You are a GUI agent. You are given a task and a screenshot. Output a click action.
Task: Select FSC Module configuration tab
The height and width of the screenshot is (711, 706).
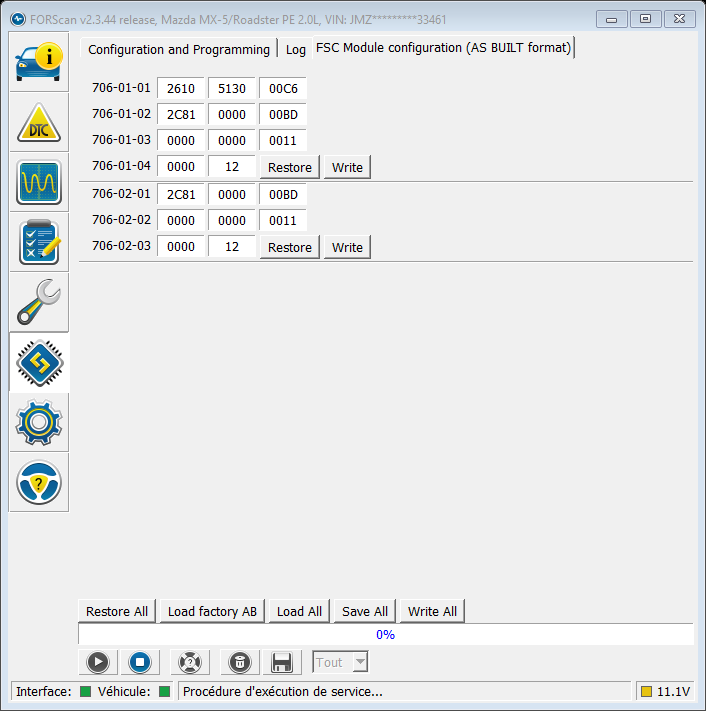[443, 48]
